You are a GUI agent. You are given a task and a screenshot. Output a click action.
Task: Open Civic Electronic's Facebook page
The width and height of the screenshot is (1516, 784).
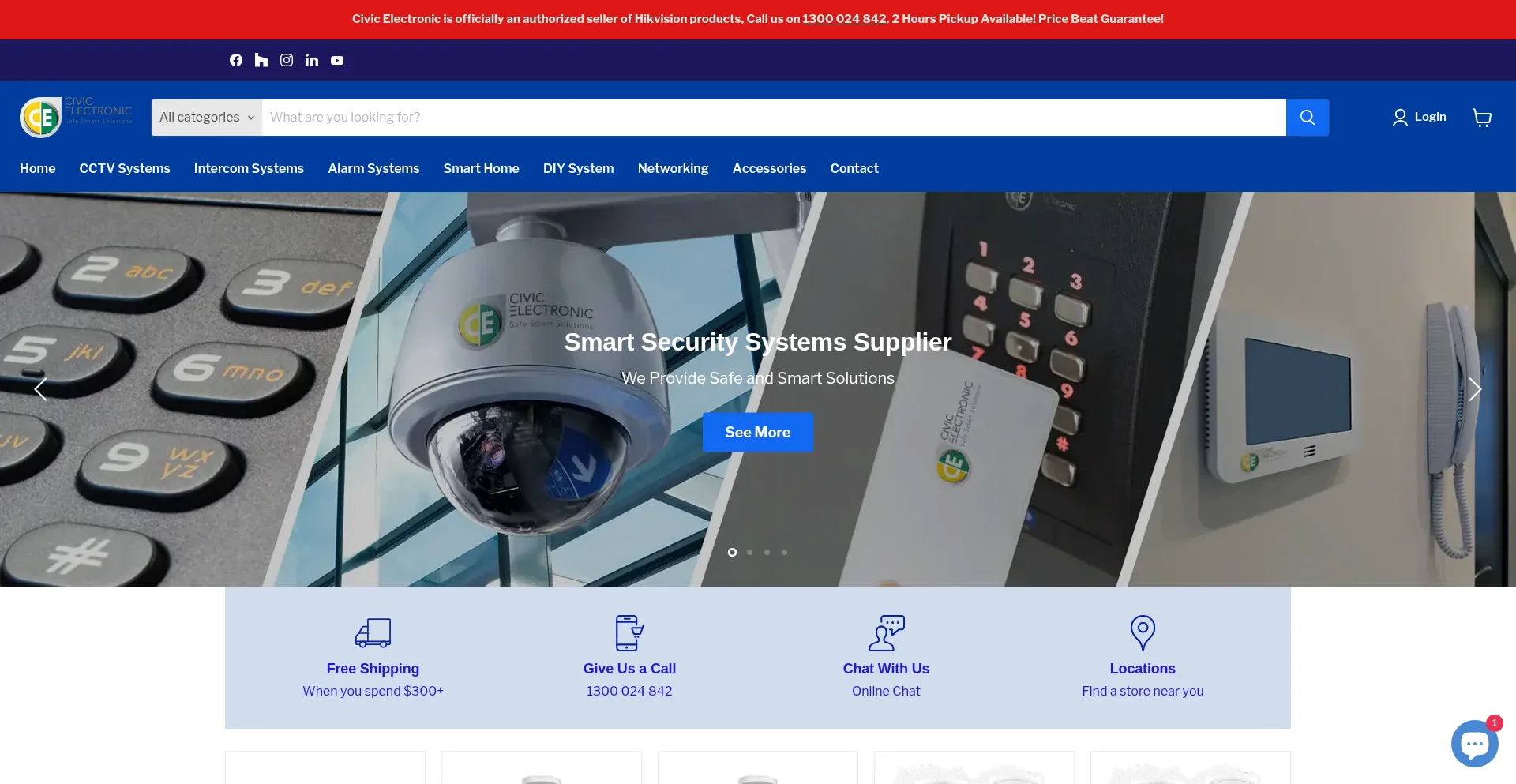coord(235,60)
